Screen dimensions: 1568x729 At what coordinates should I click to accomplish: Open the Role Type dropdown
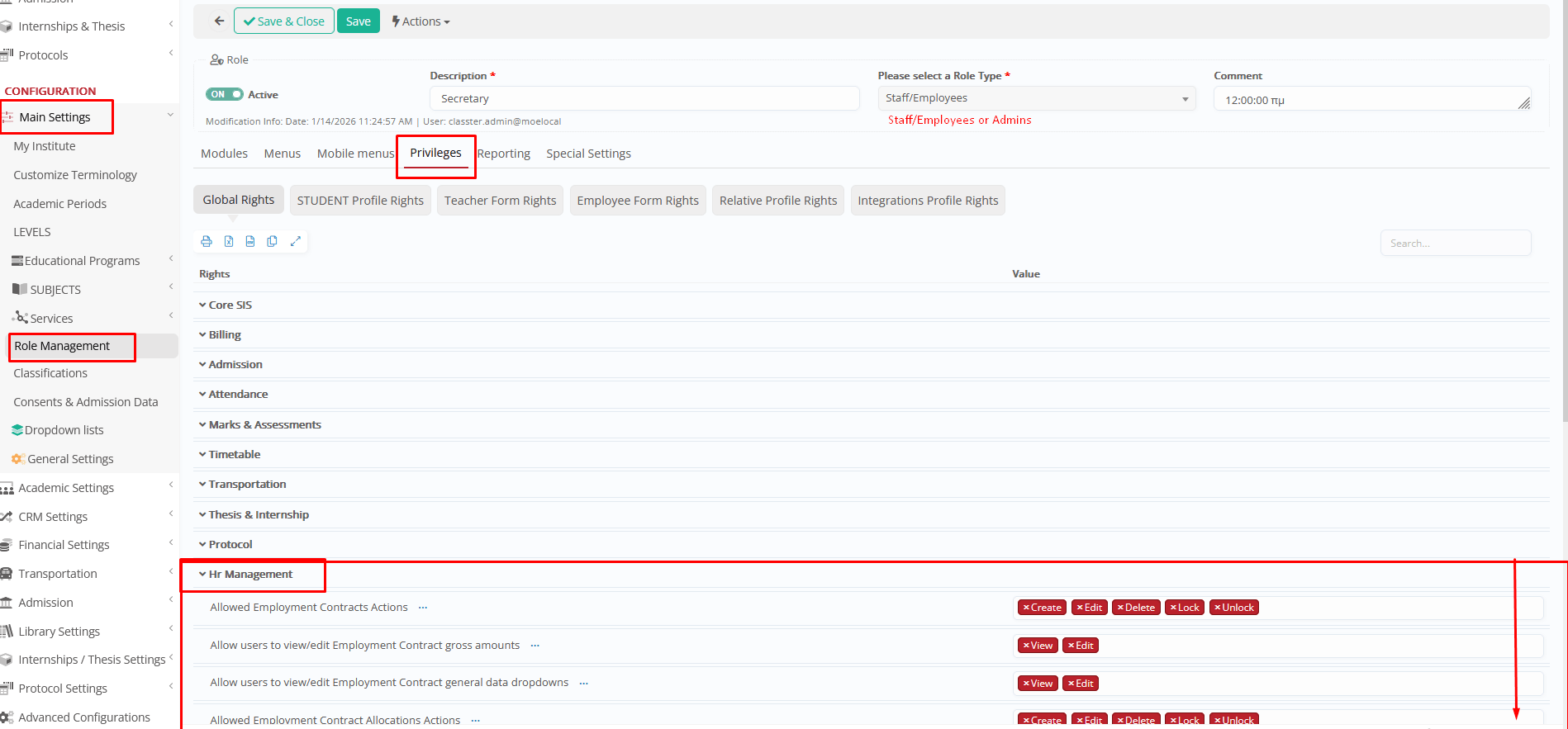[1036, 98]
